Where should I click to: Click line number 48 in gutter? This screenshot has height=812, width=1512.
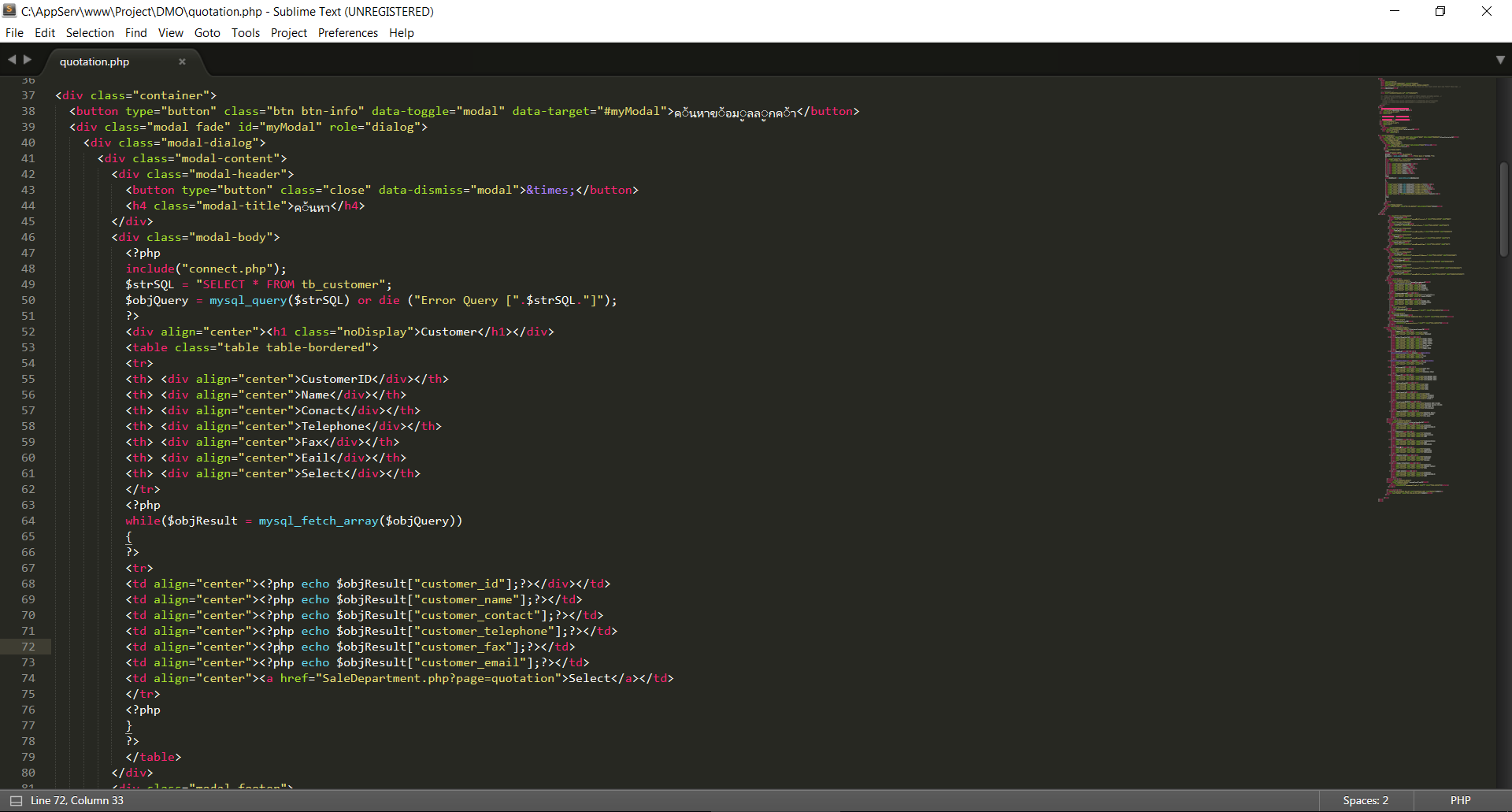click(x=28, y=269)
